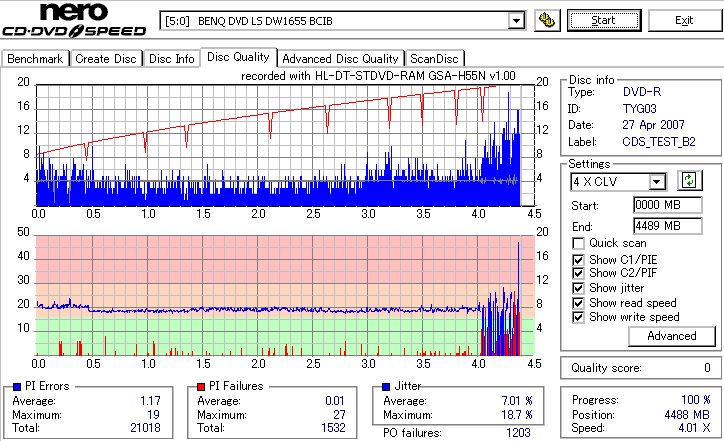Click the Start button

(604, 20)
